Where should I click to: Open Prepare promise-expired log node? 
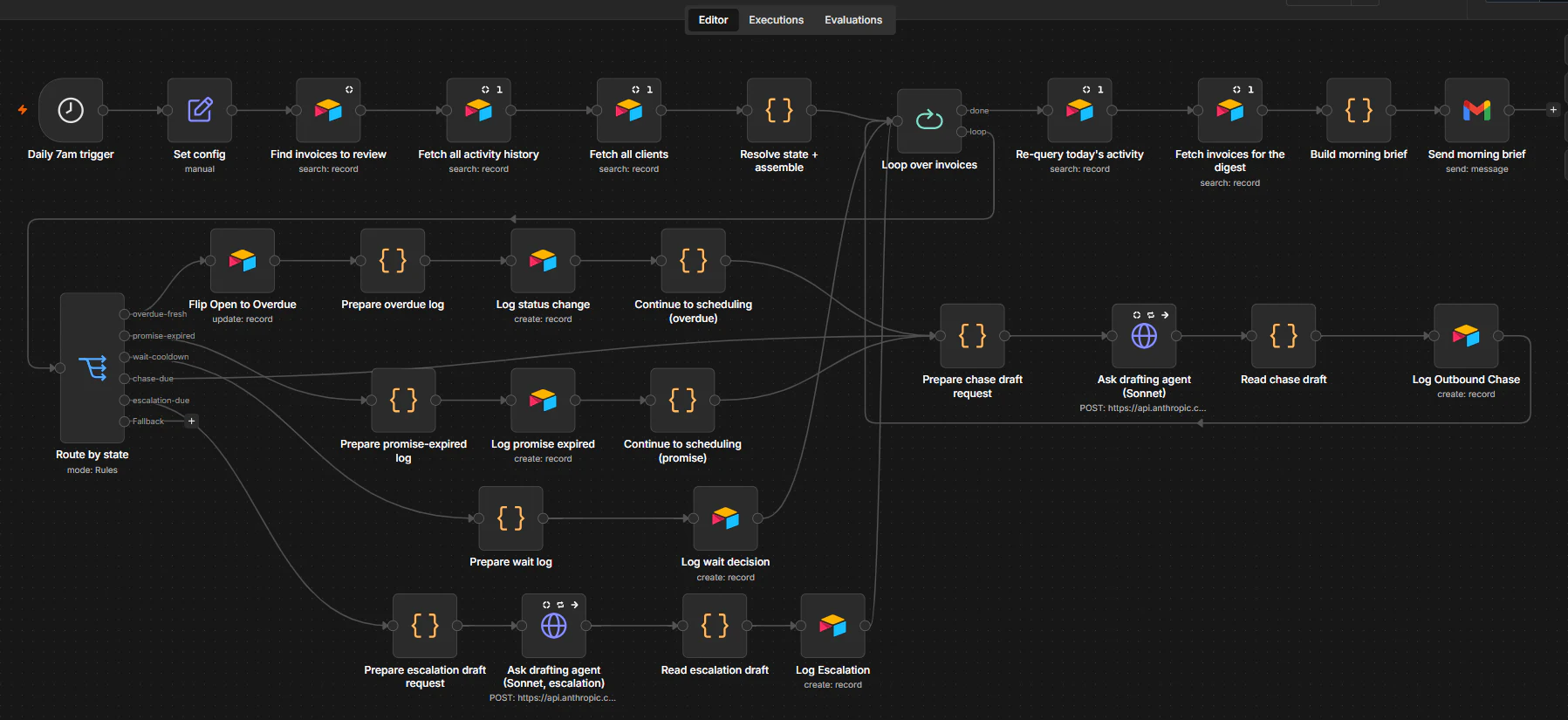click(403, 400)
